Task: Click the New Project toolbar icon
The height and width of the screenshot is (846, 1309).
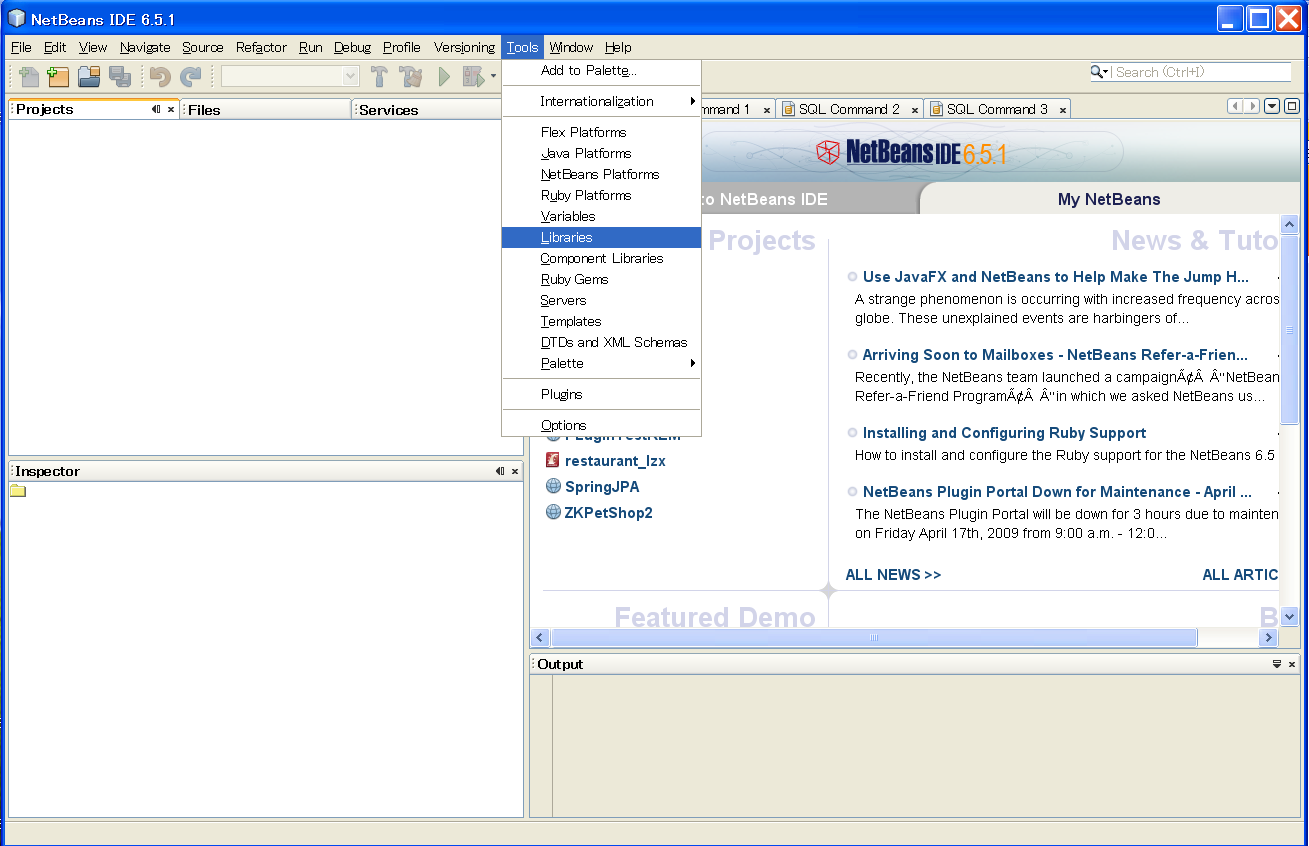Action: click(59, 76)
